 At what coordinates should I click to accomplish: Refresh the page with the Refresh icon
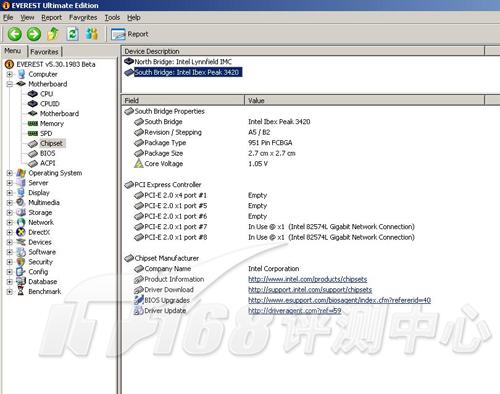[x=72, y=34]
